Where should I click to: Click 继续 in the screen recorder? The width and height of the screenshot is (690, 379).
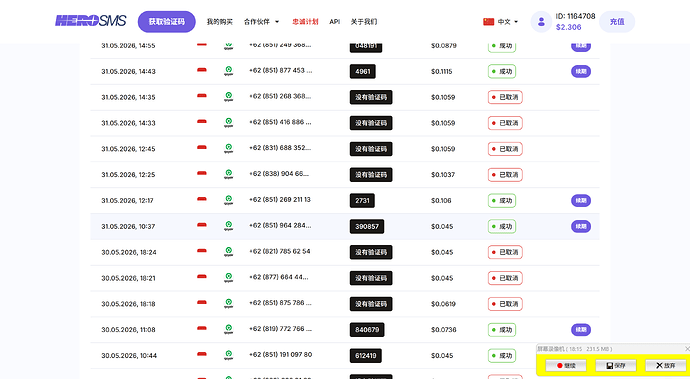click(565, 365)
